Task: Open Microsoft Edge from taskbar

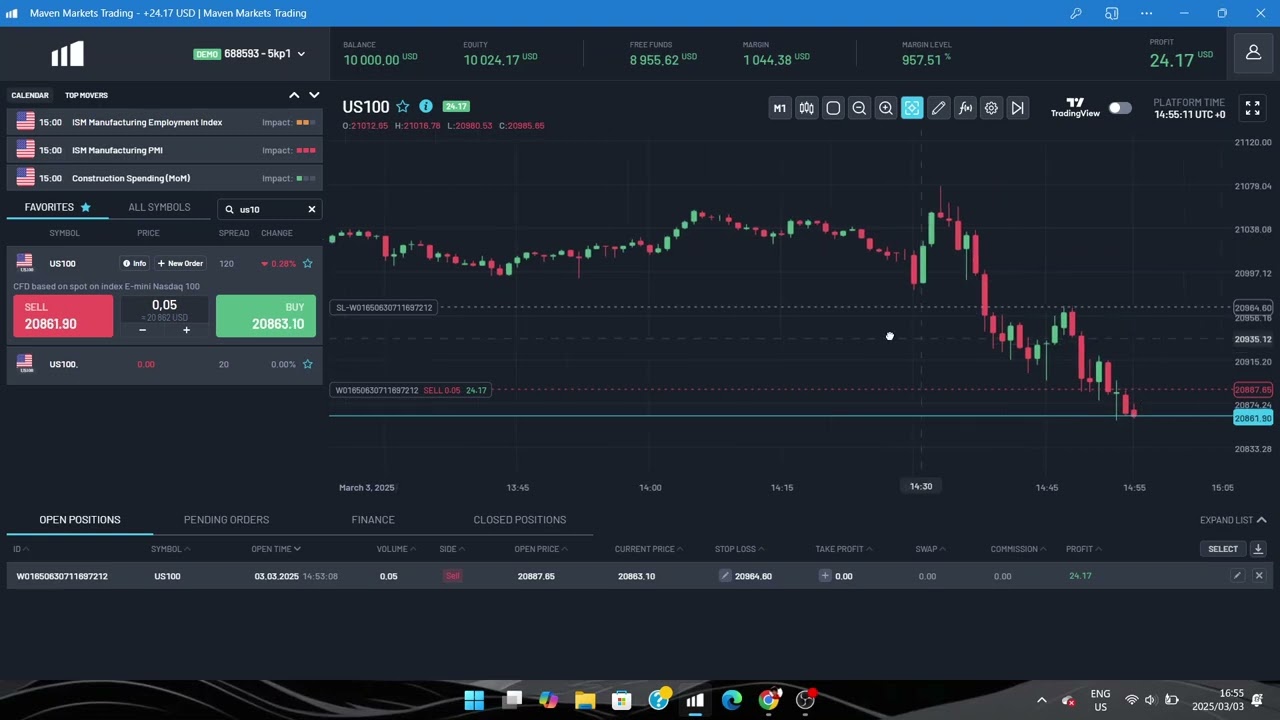Action: click(x=732, y=700)
